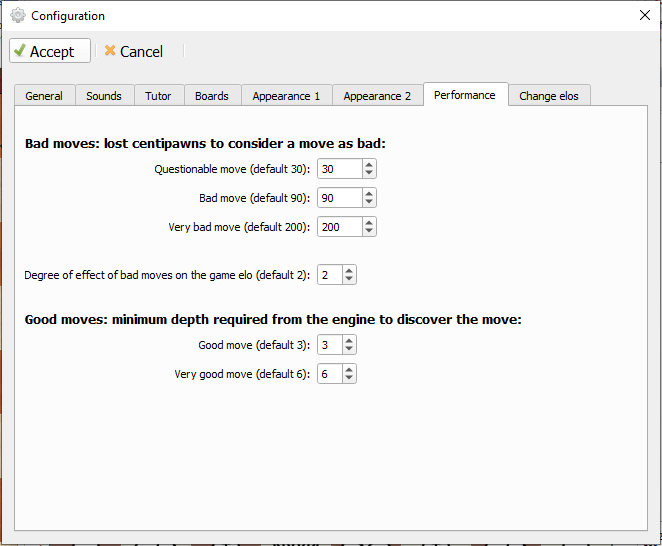Increase the Good move depth

[x=349, y=341]
